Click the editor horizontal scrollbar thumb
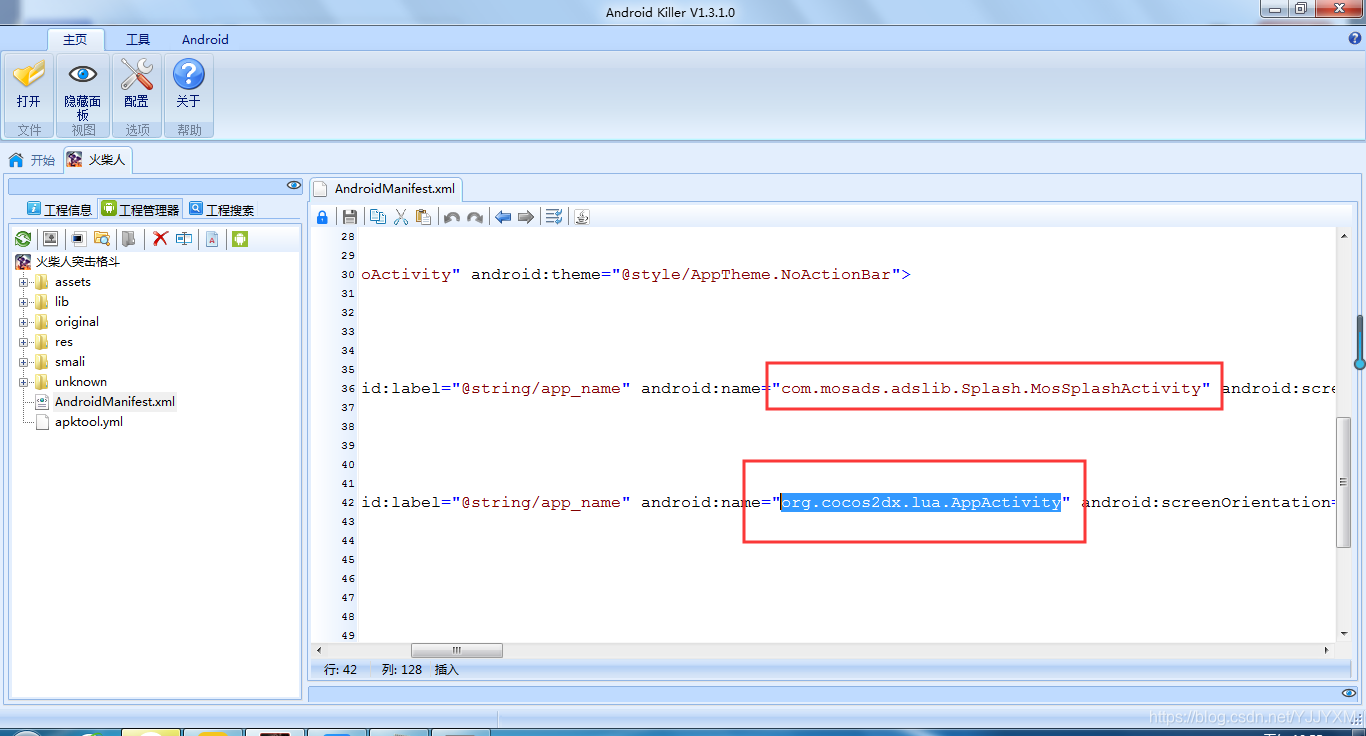 [457, 651]
